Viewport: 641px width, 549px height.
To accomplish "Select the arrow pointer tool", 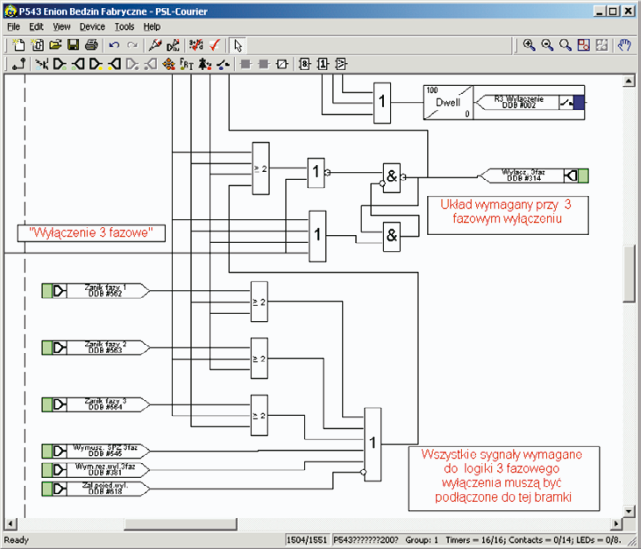I will click(238, 45).
